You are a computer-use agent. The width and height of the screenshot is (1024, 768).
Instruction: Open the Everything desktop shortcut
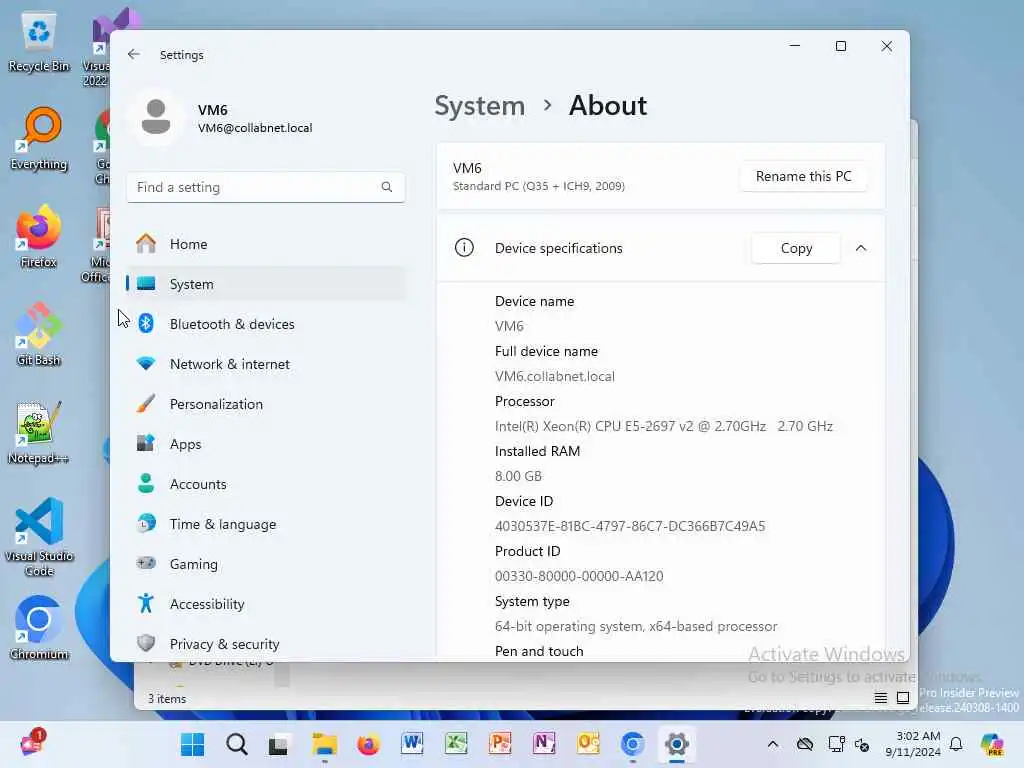click(x=39, y=140)
